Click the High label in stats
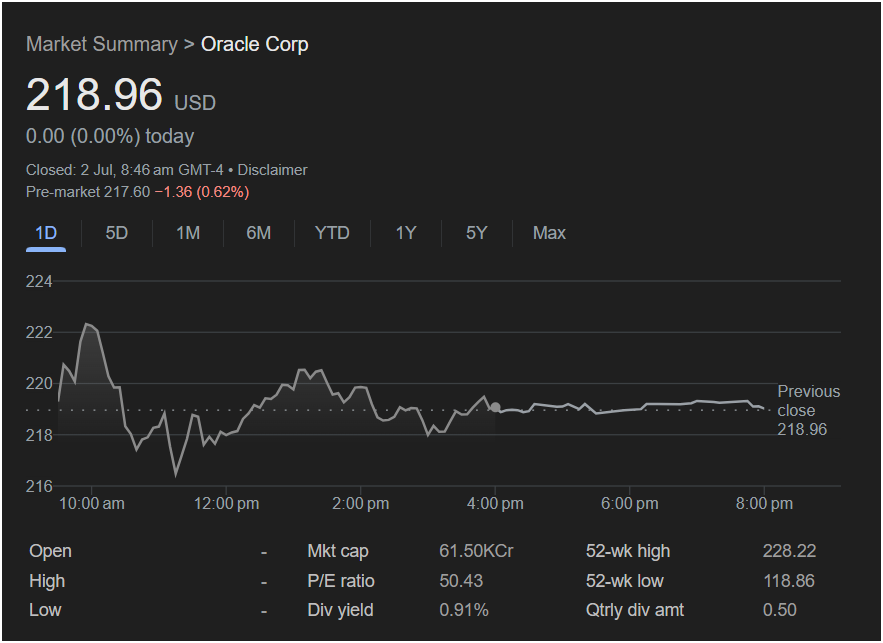Image resolution: width=883 pixels, height=643 pixels. [47, 581]
